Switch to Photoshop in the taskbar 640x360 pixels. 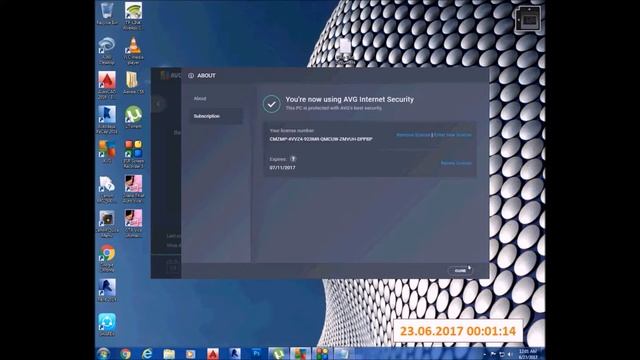coord(257,353)
